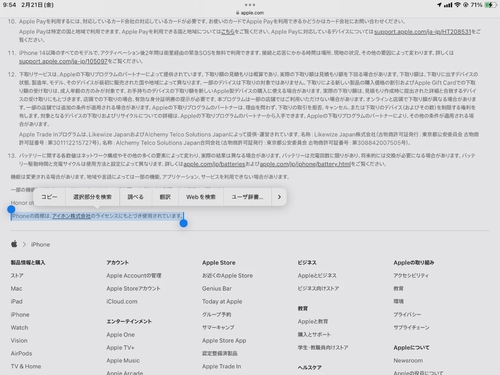Open the サマーキャンプ link
The width and height of the screenshot is (500, 375).
(218, 328)
